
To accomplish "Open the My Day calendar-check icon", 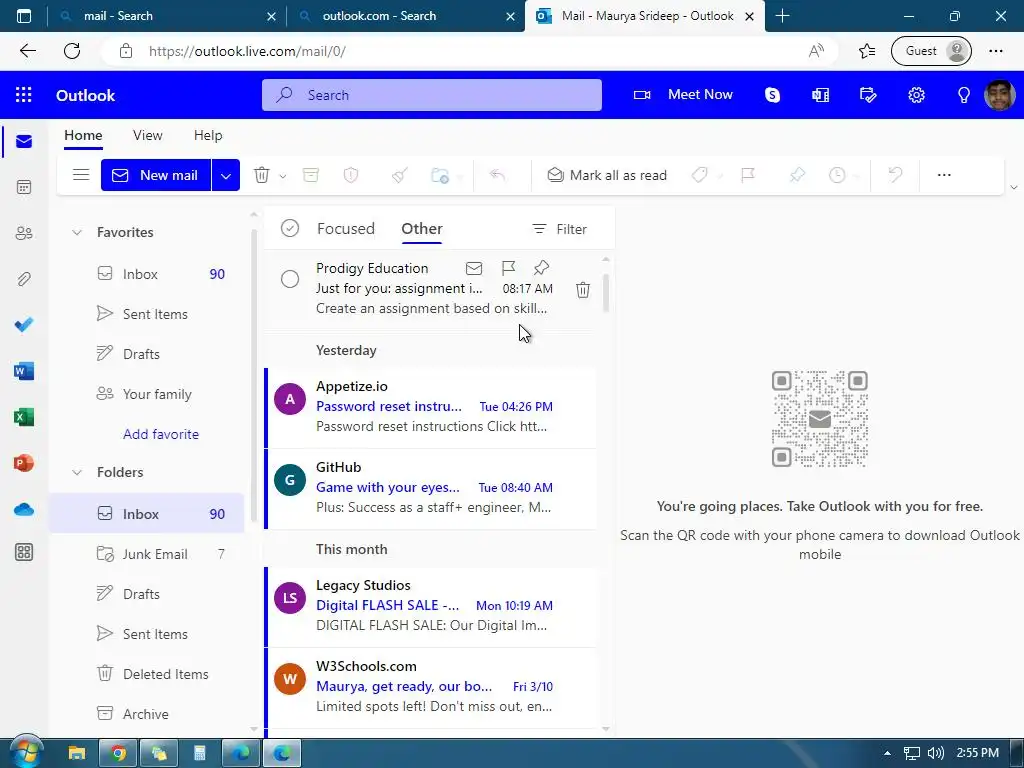I will point(868,95).
